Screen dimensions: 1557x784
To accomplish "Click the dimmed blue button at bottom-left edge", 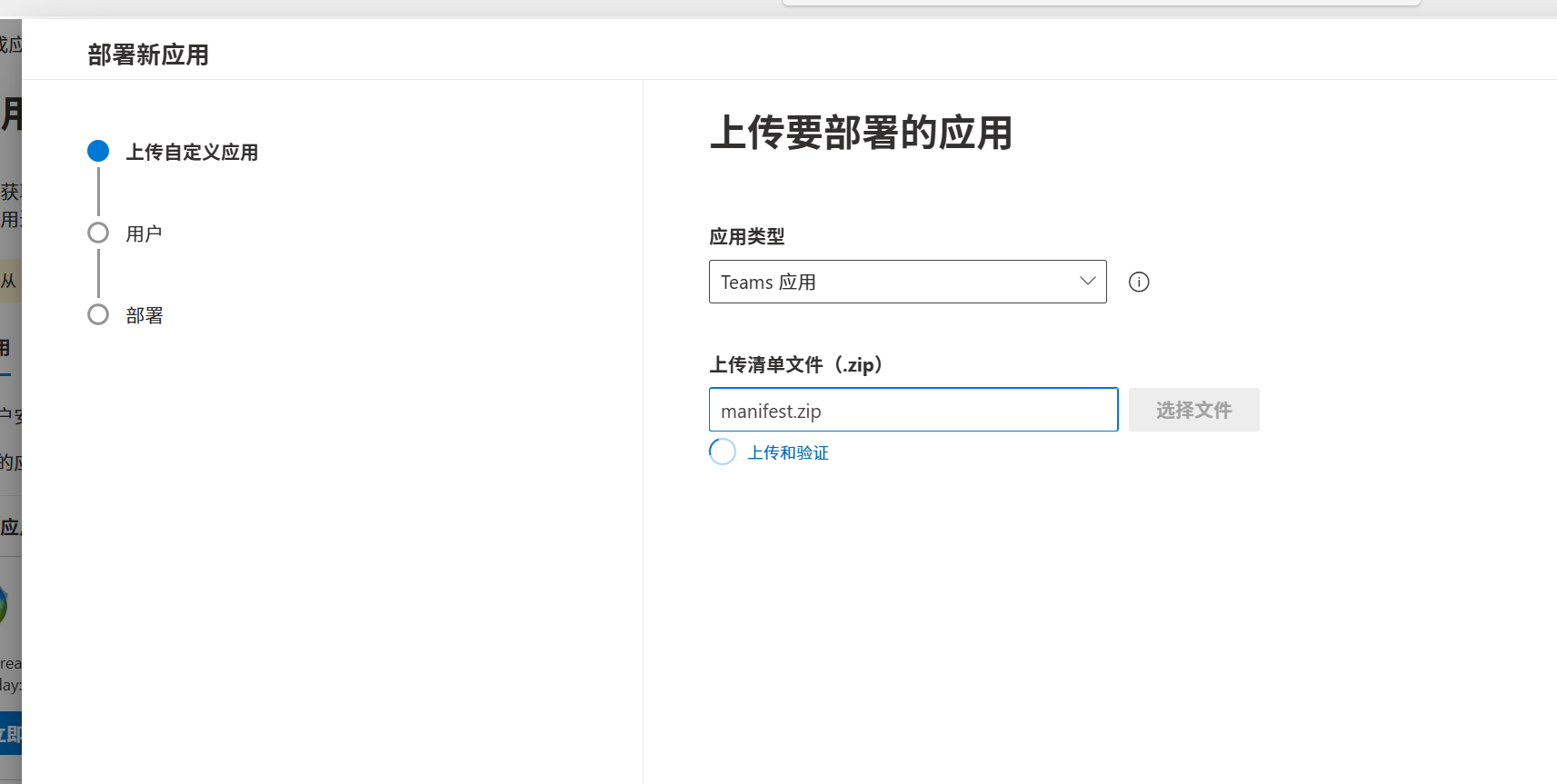I will [x=10, y=734].
